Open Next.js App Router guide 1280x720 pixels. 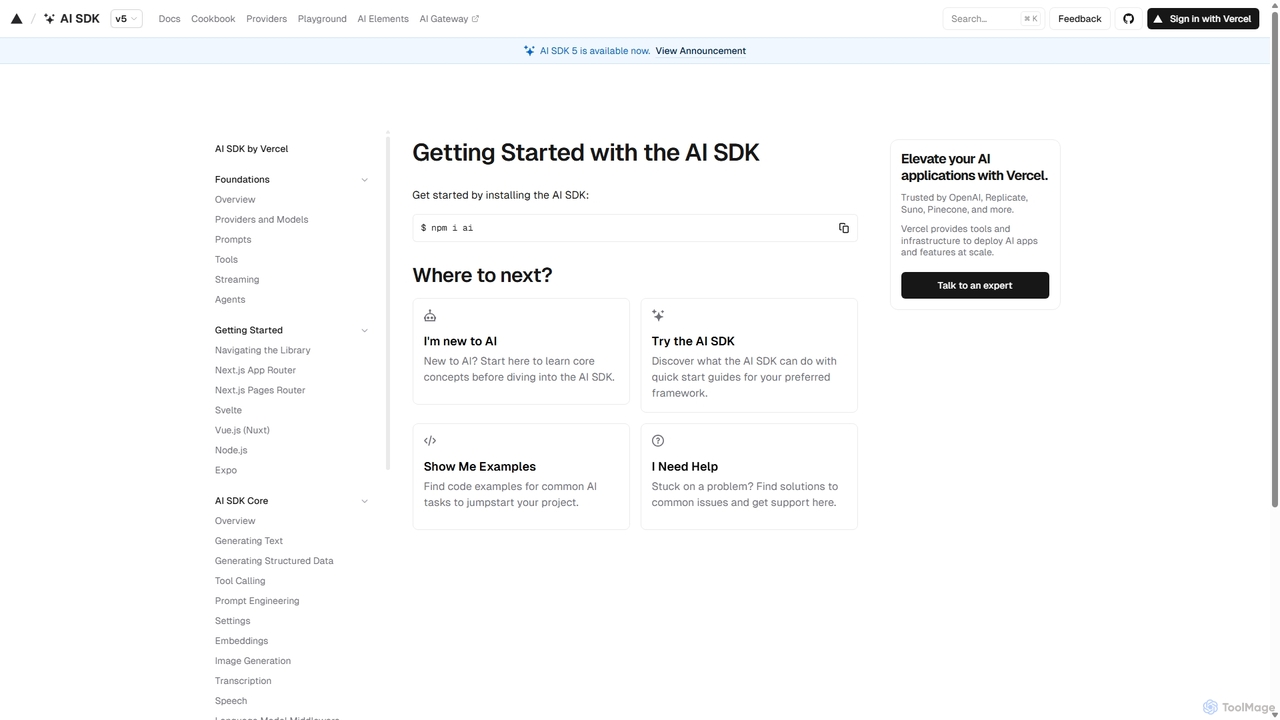255,371
